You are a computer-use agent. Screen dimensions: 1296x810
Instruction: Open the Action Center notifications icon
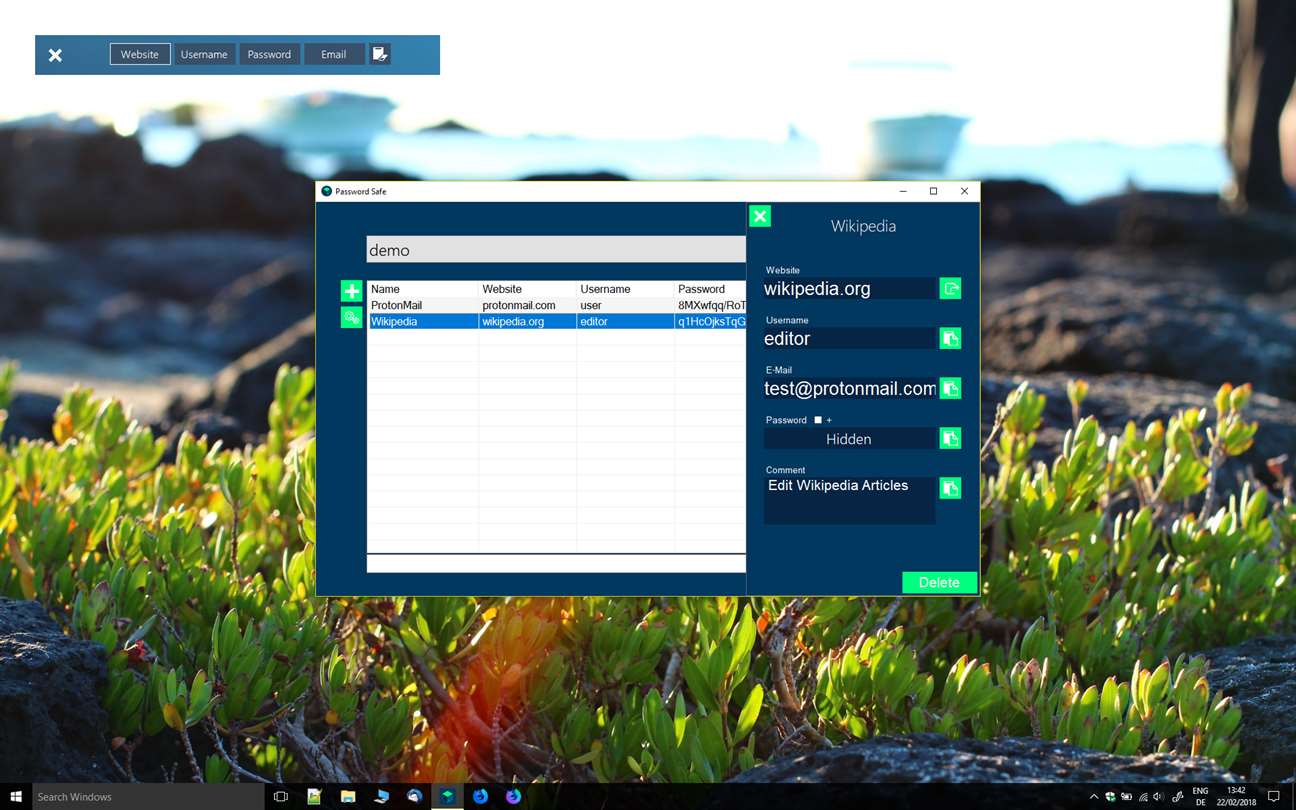(x=1273, y=797)
